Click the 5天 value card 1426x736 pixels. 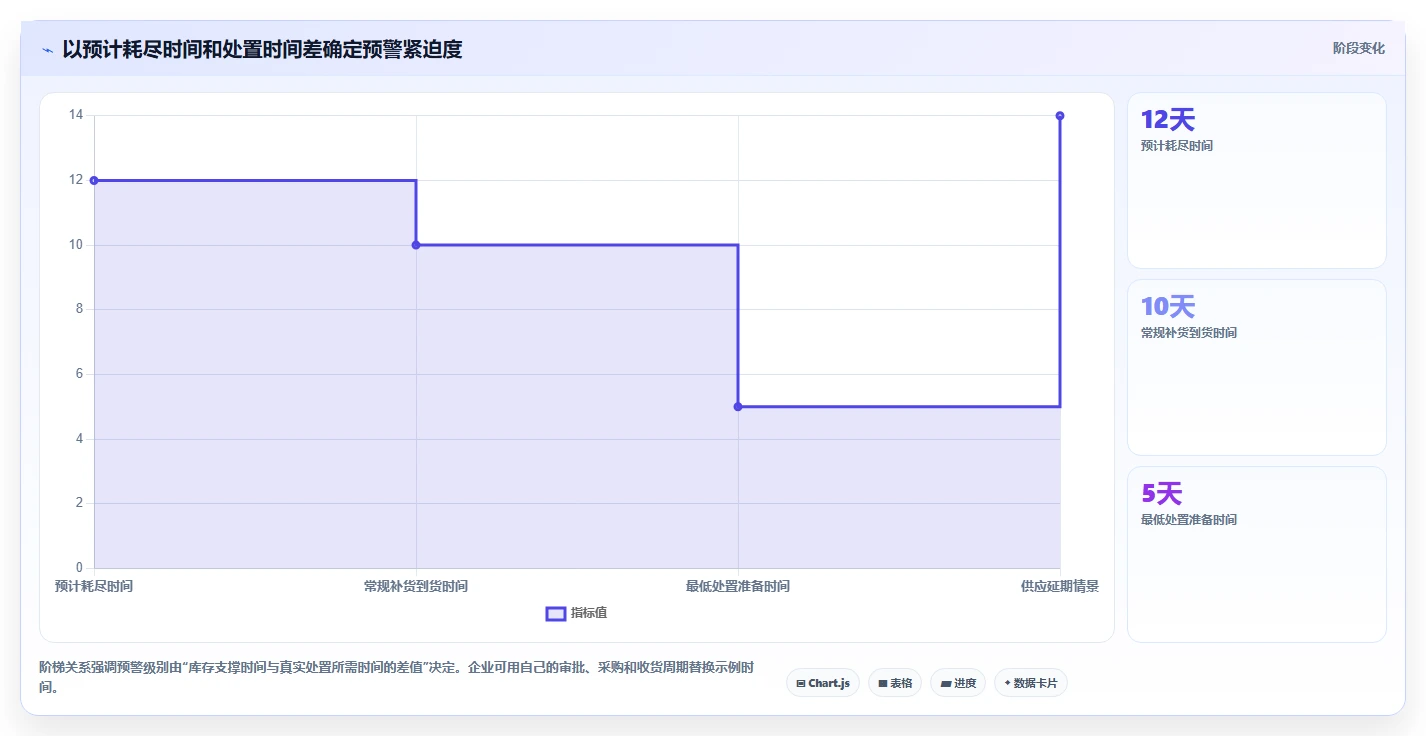(1257, 555)
